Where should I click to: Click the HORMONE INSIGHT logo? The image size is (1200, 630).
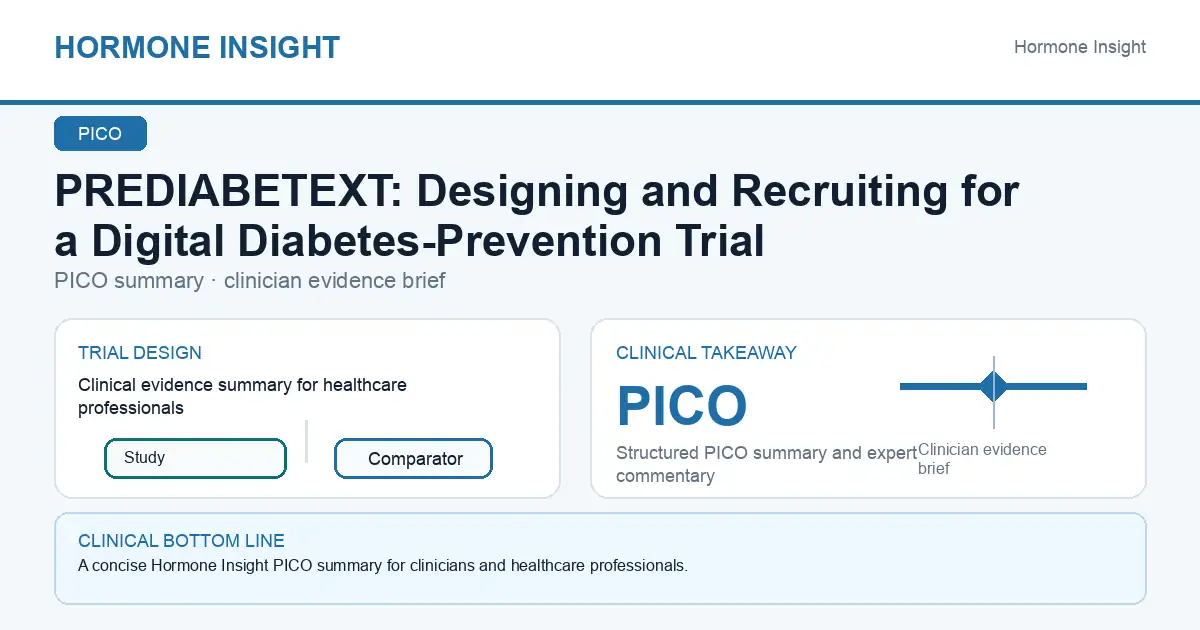(197, 47)
